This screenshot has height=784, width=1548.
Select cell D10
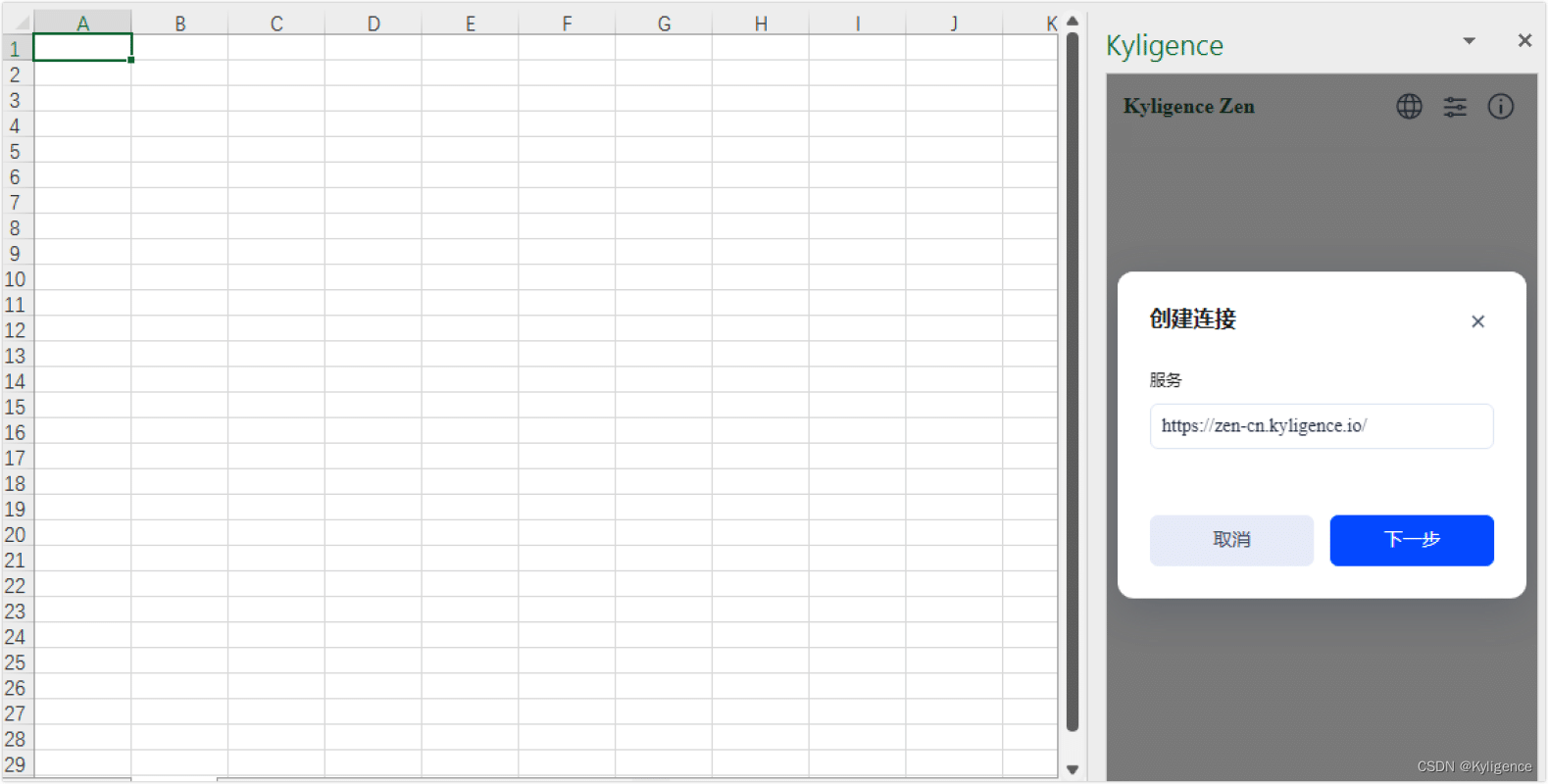tap(374, 278)
